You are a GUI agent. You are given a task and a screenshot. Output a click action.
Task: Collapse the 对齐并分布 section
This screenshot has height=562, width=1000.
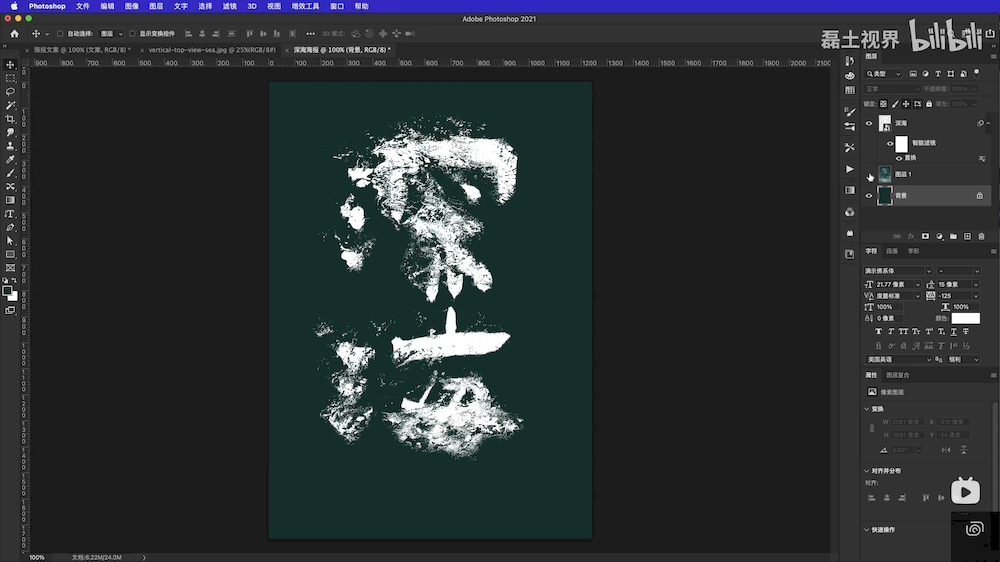point(867,470)
